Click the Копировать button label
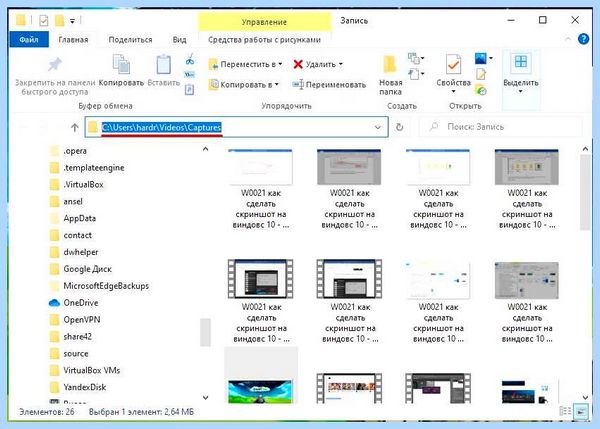 (x=121, y=83)
